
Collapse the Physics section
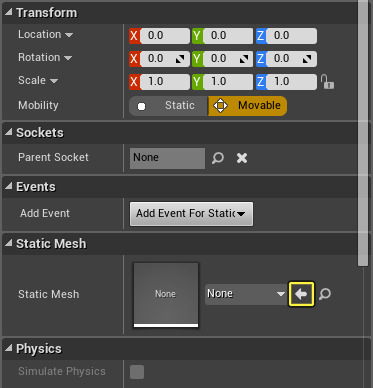(x=9, y=348)
